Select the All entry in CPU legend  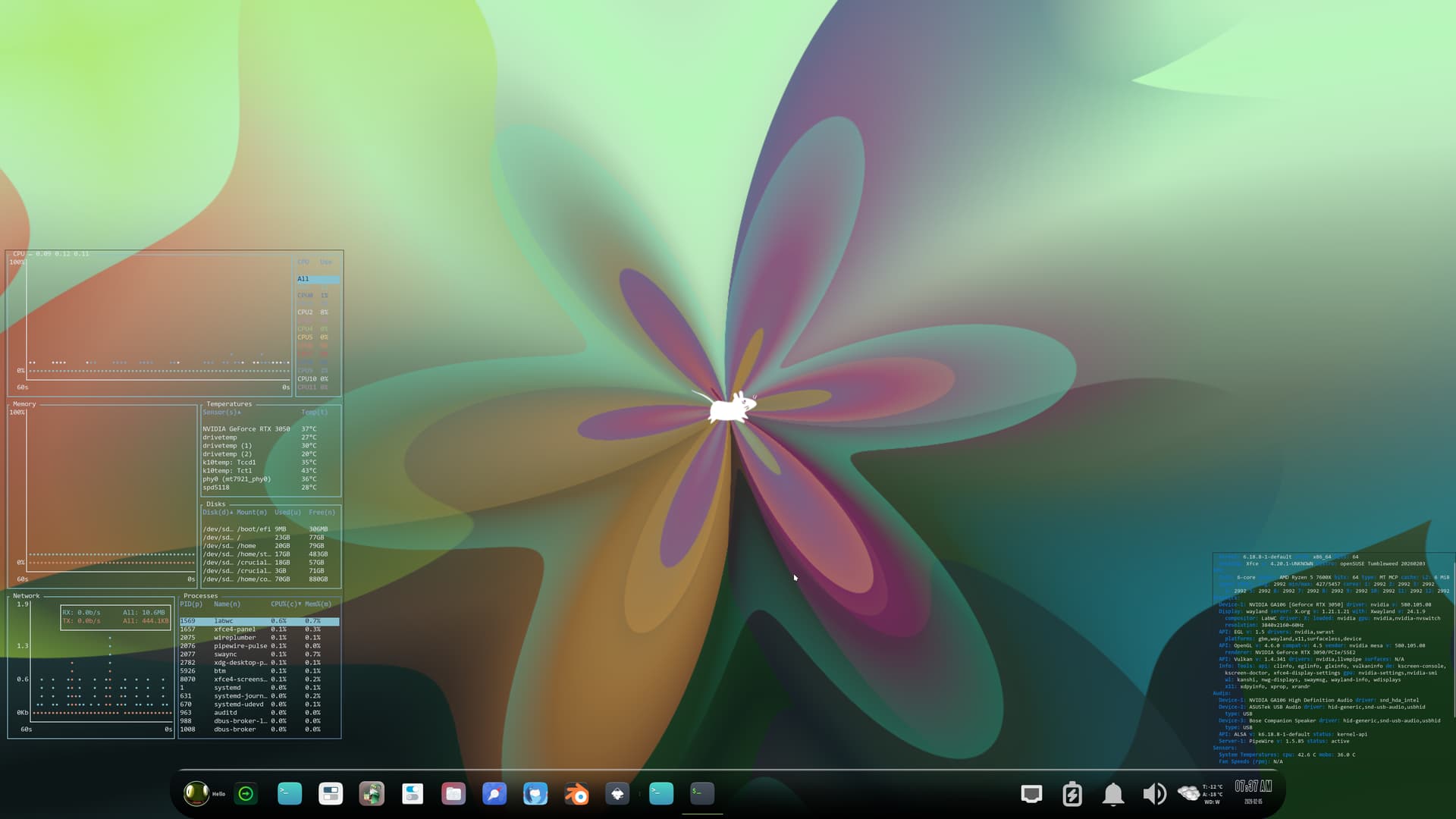[303, 279]
